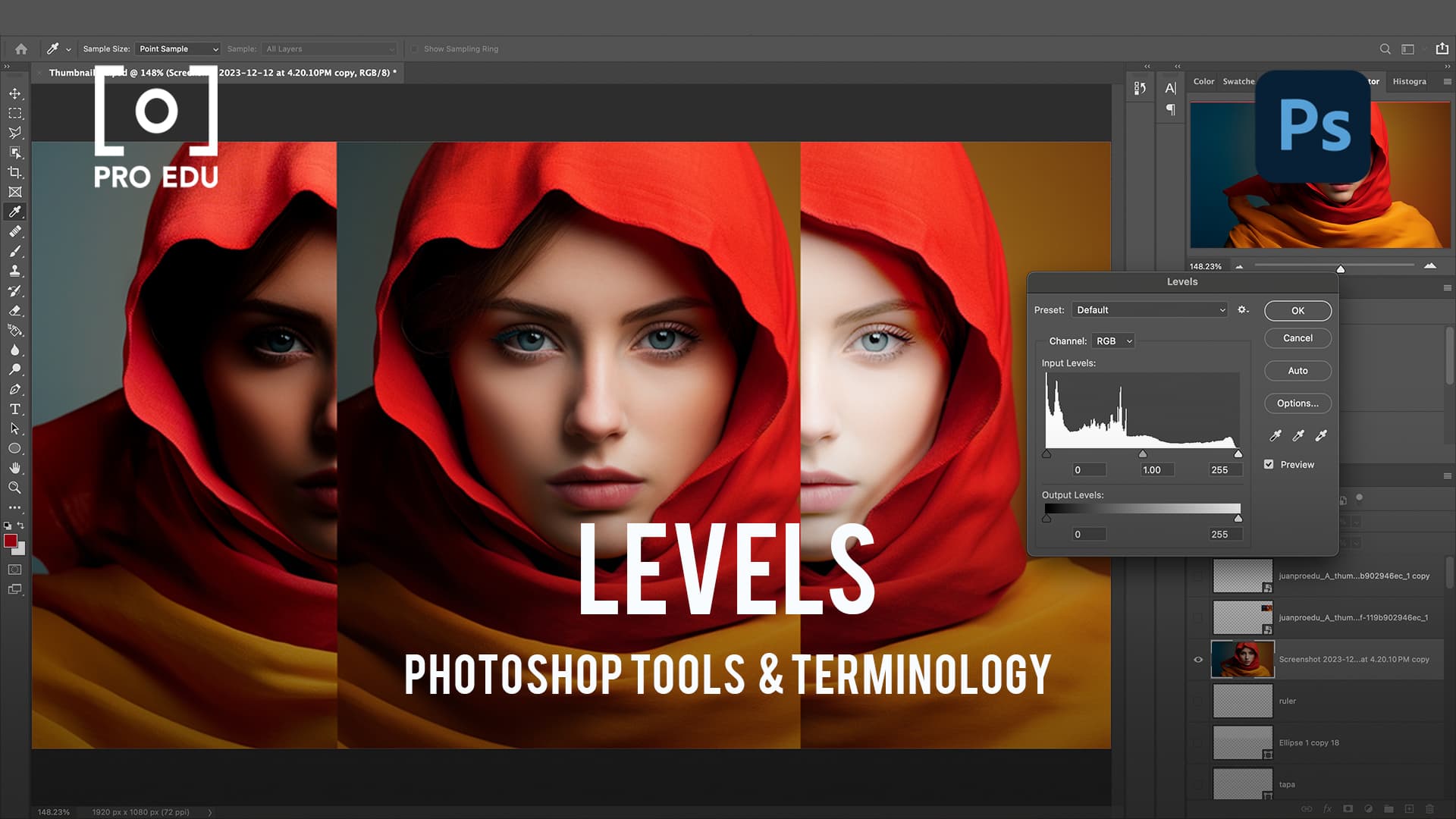
Task: Select the Clone Stamp tool
Action: 15,271
